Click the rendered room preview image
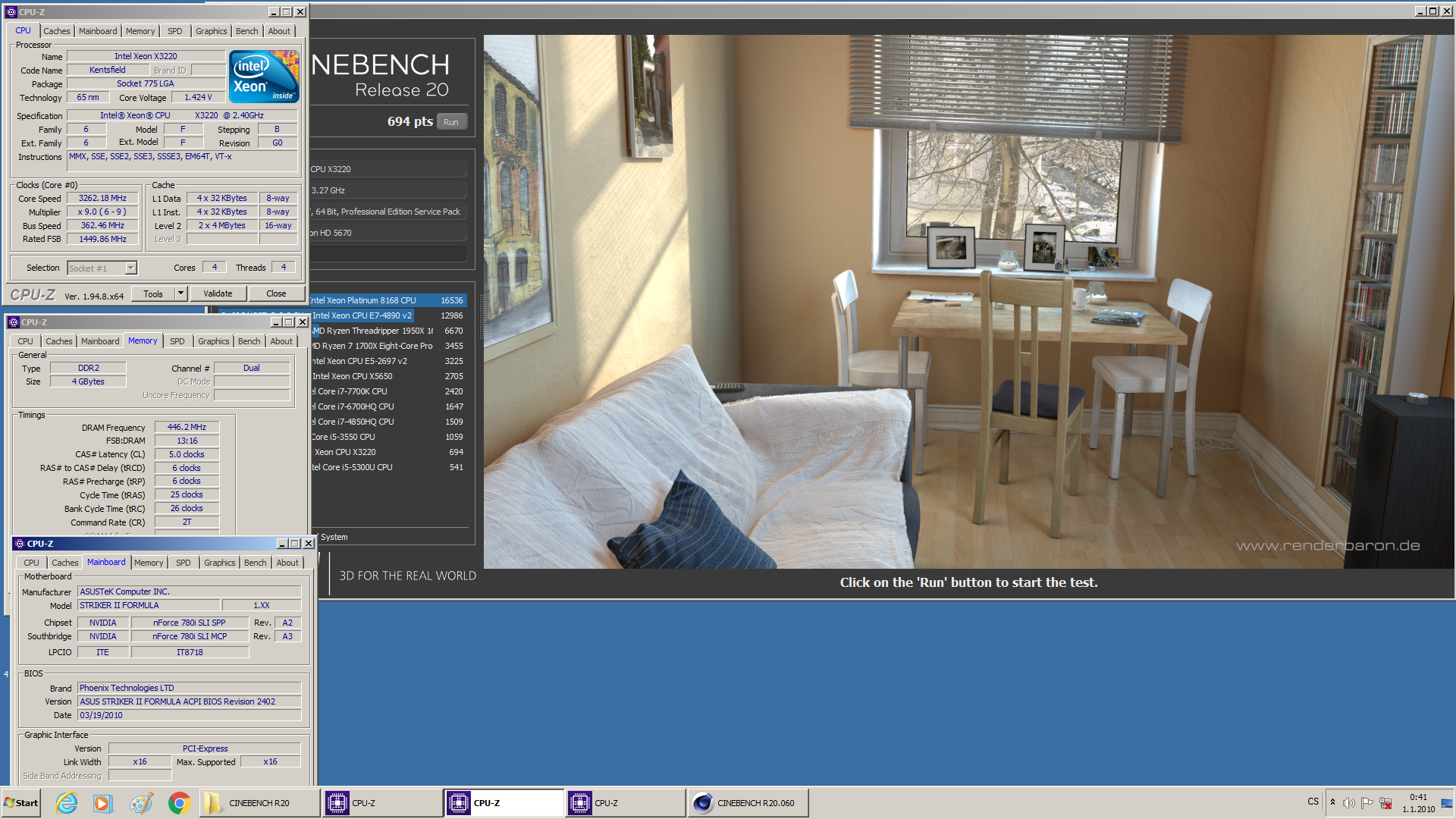Viewport: 1456px width, 819px height. (969, 301)
